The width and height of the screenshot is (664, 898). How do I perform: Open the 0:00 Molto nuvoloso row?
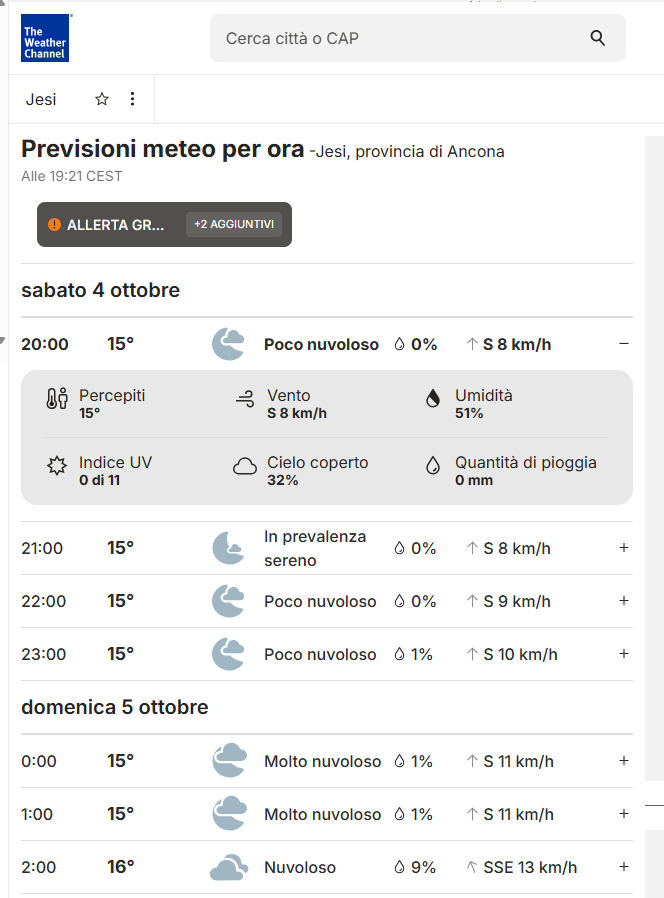[322, 761]
